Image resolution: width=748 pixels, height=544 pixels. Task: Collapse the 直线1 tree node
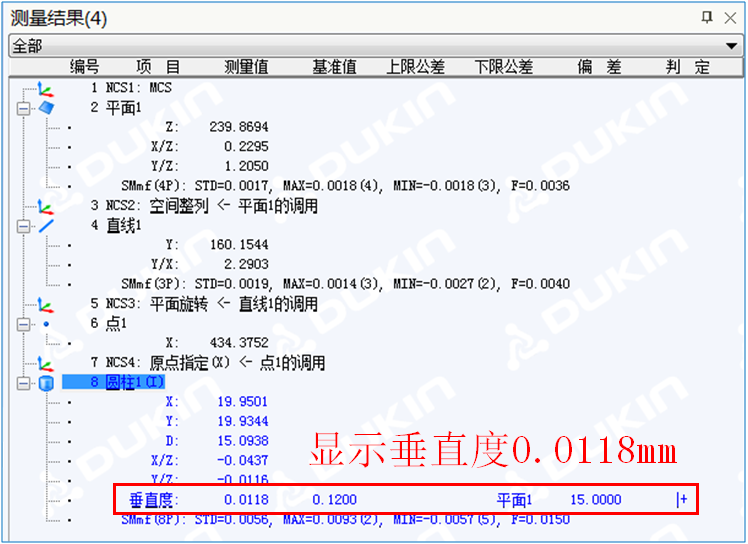[23, 226]
